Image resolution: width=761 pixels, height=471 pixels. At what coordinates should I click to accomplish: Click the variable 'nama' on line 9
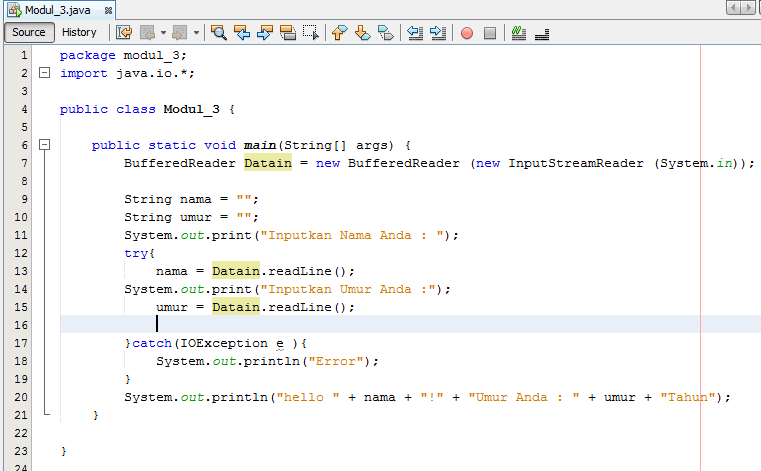(196, 199)
